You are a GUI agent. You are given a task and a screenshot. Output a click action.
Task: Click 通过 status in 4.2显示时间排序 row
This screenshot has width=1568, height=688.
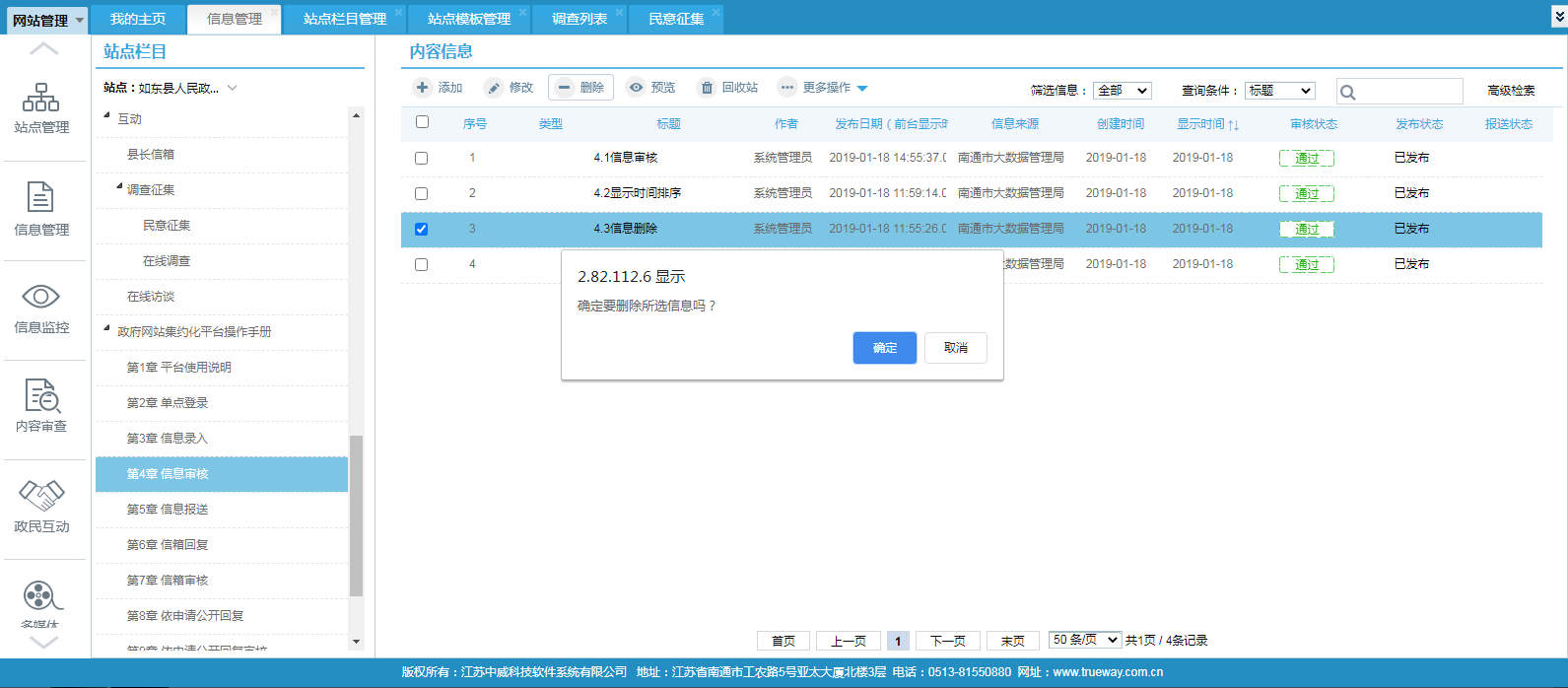(1307, 194)
